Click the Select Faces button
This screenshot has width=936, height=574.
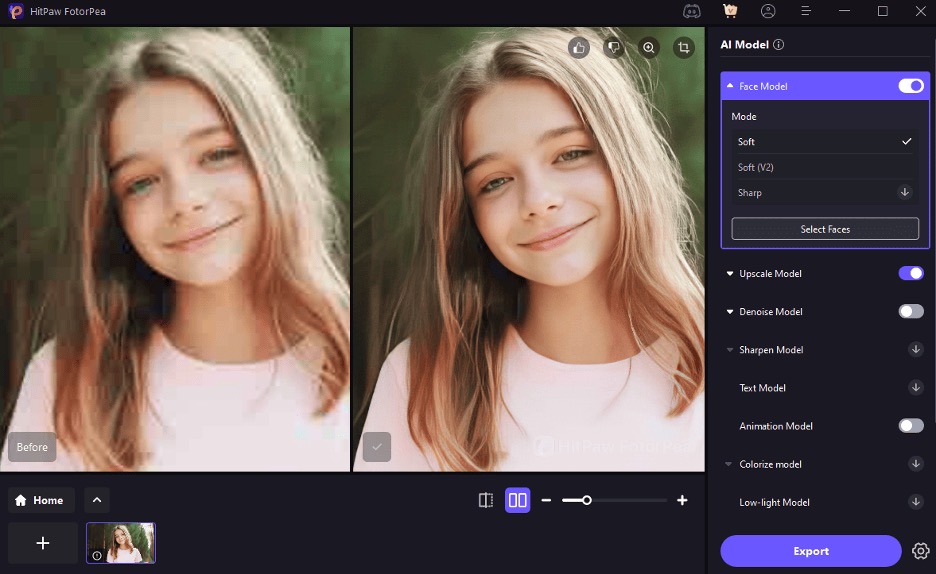(825, 229)
